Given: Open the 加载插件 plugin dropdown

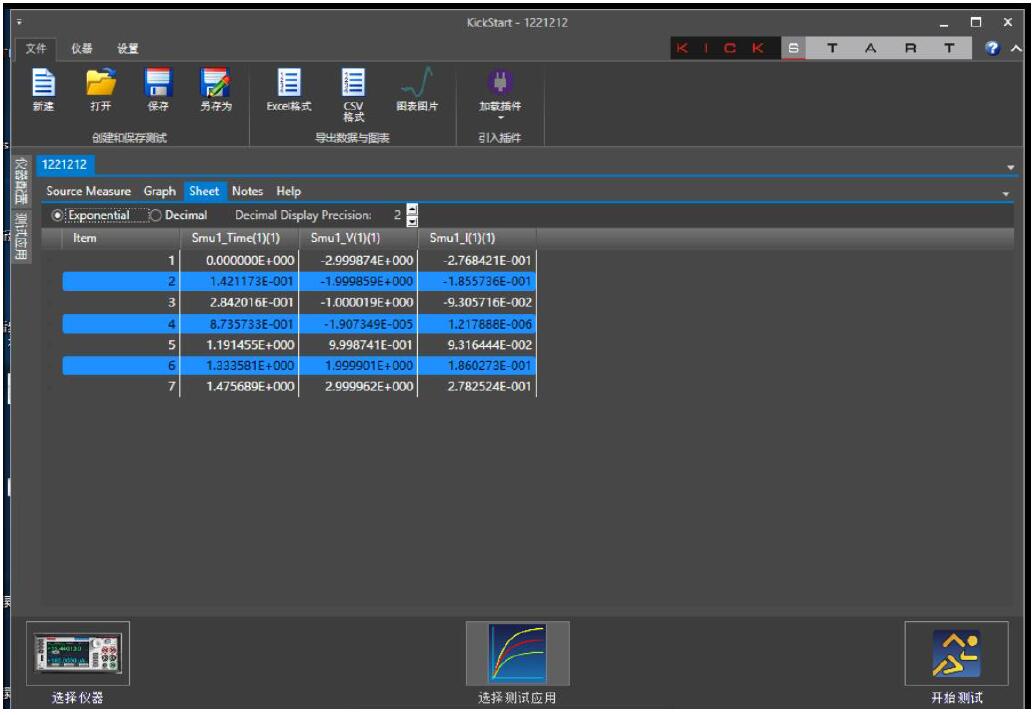Looking at the screenshot, I should (501, 92).
